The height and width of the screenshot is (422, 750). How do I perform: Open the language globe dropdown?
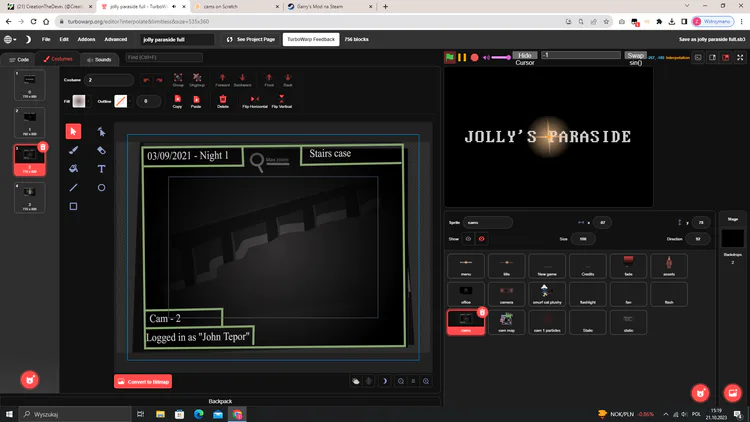coord(10,39)
